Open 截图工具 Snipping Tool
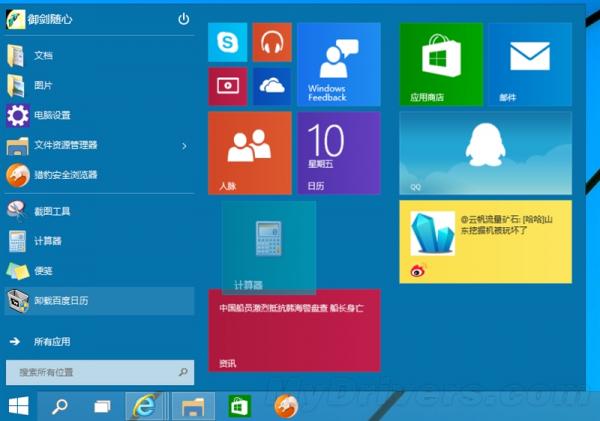This screenshot has height=421, width=600. (99, 211)
